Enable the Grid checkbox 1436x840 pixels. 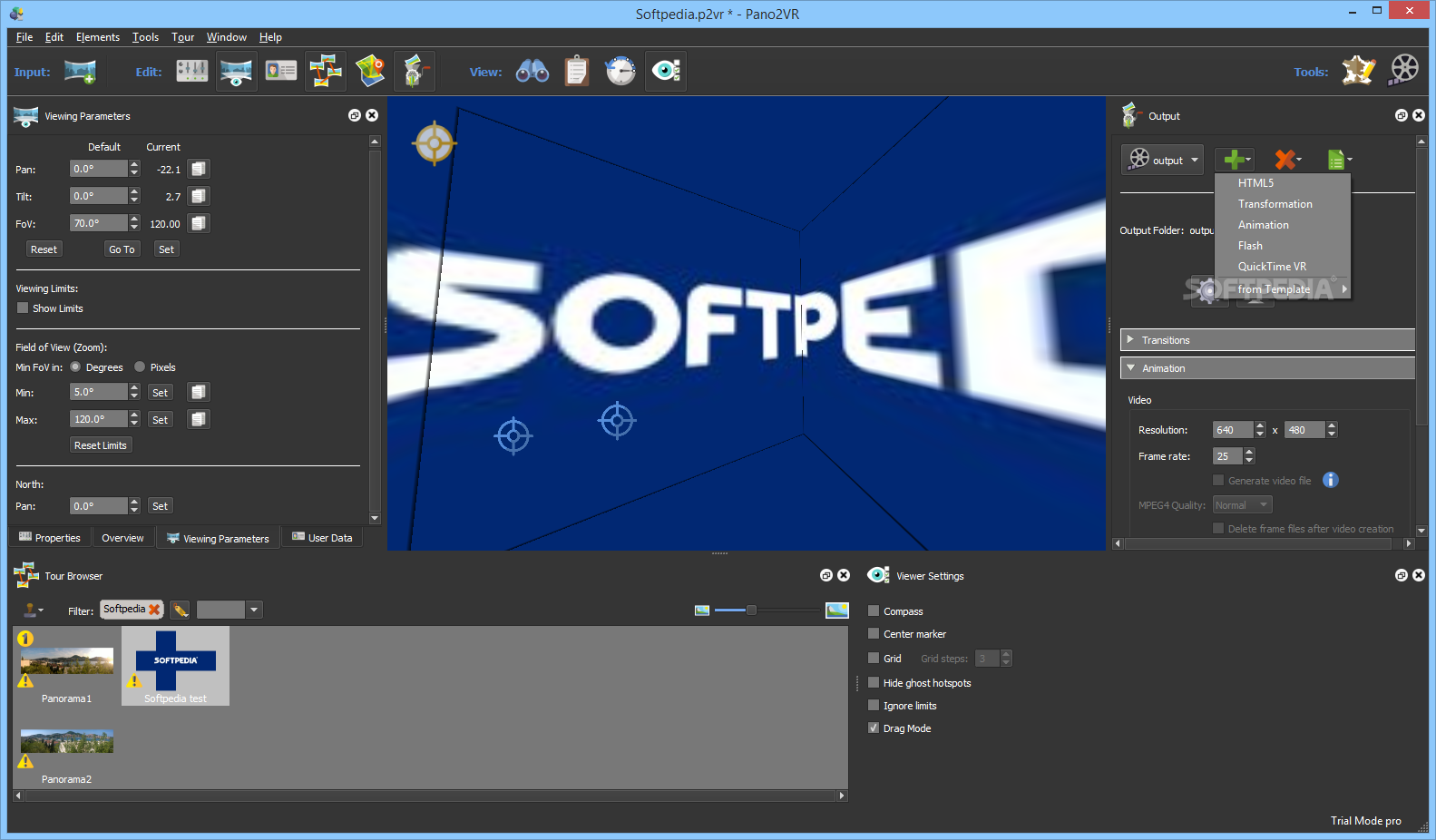(874, 658)
